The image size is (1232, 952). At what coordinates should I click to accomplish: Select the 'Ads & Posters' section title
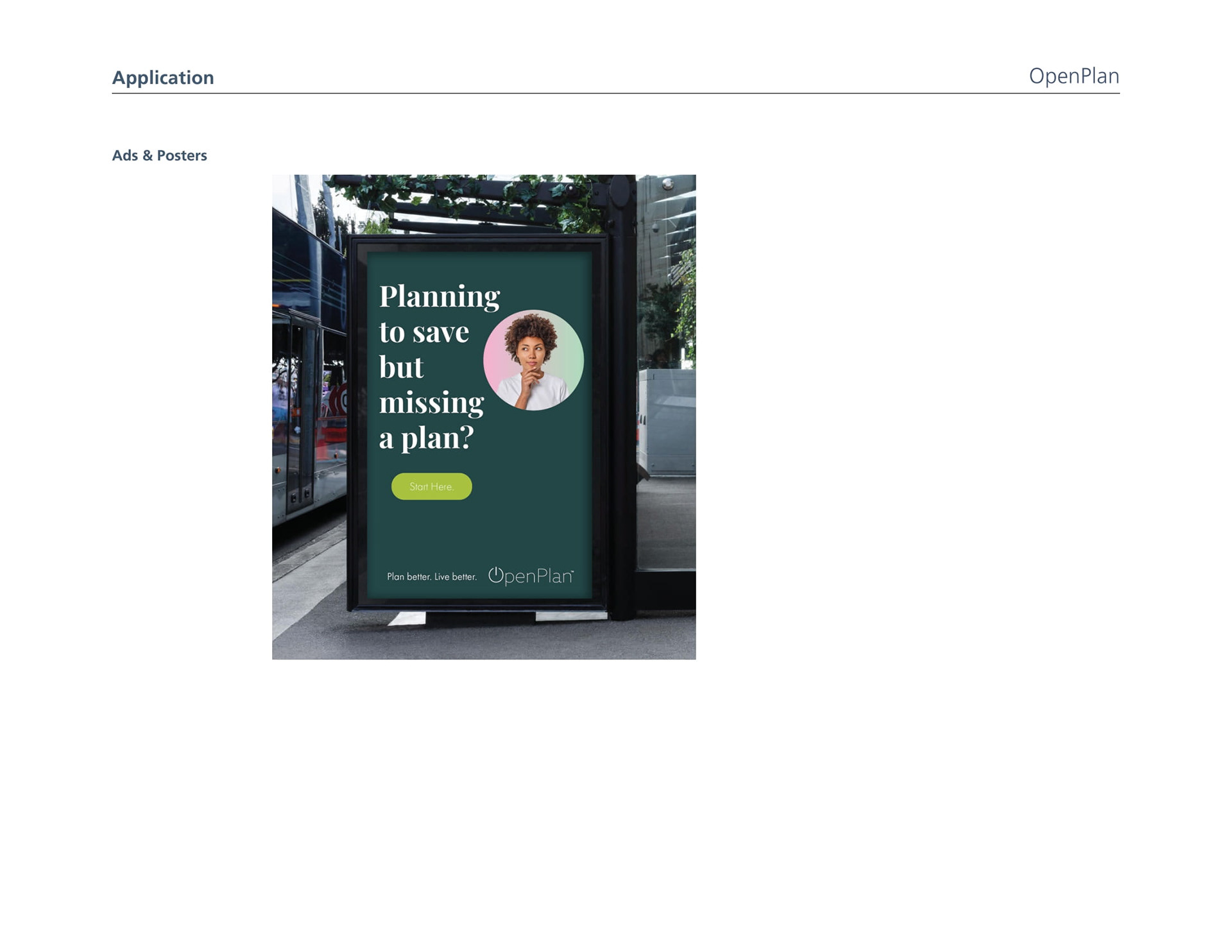160,156
